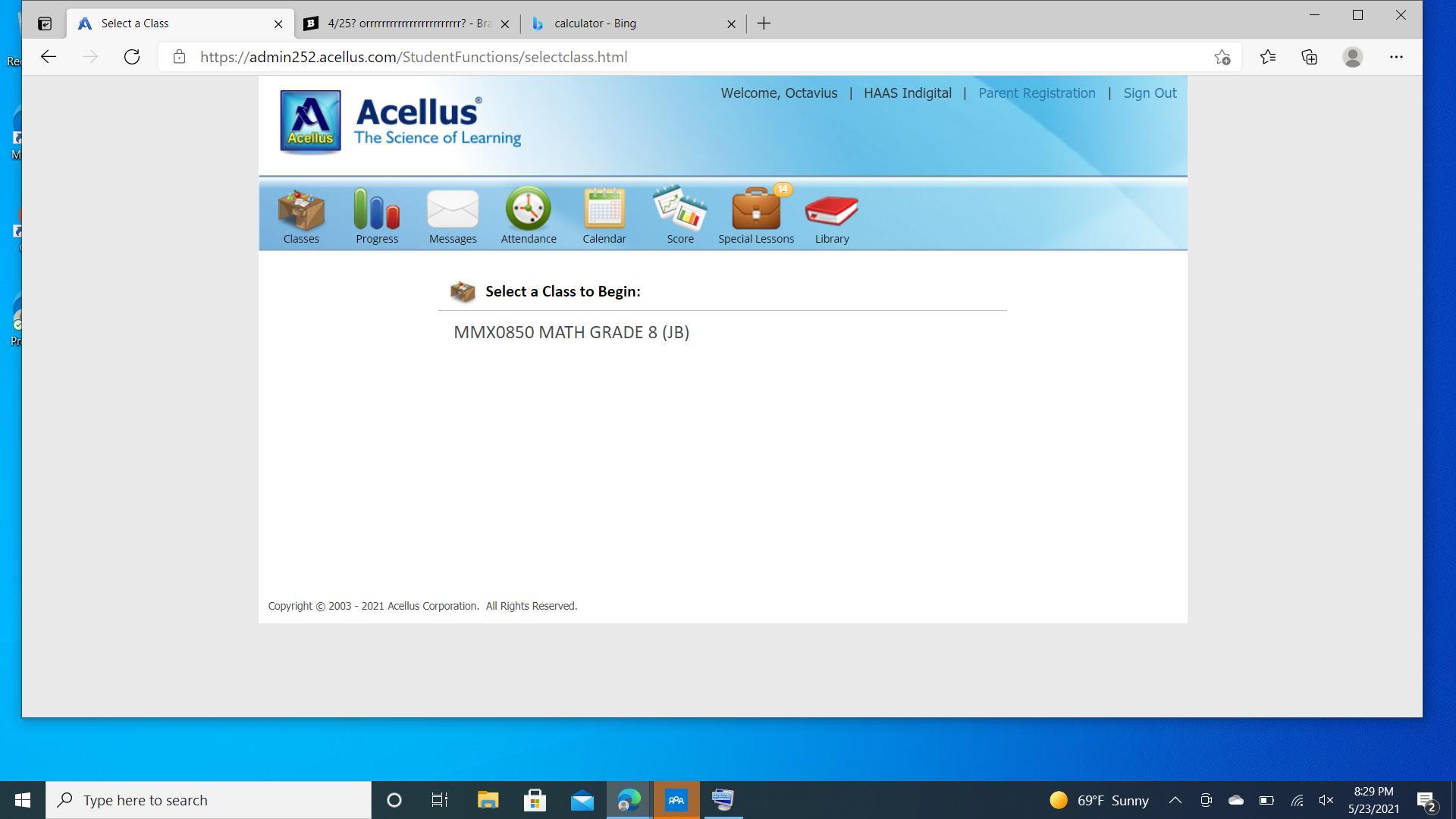1456x819 pixels.
Task: Open the Parent Registration link
Action: [x=1037, y=93]
